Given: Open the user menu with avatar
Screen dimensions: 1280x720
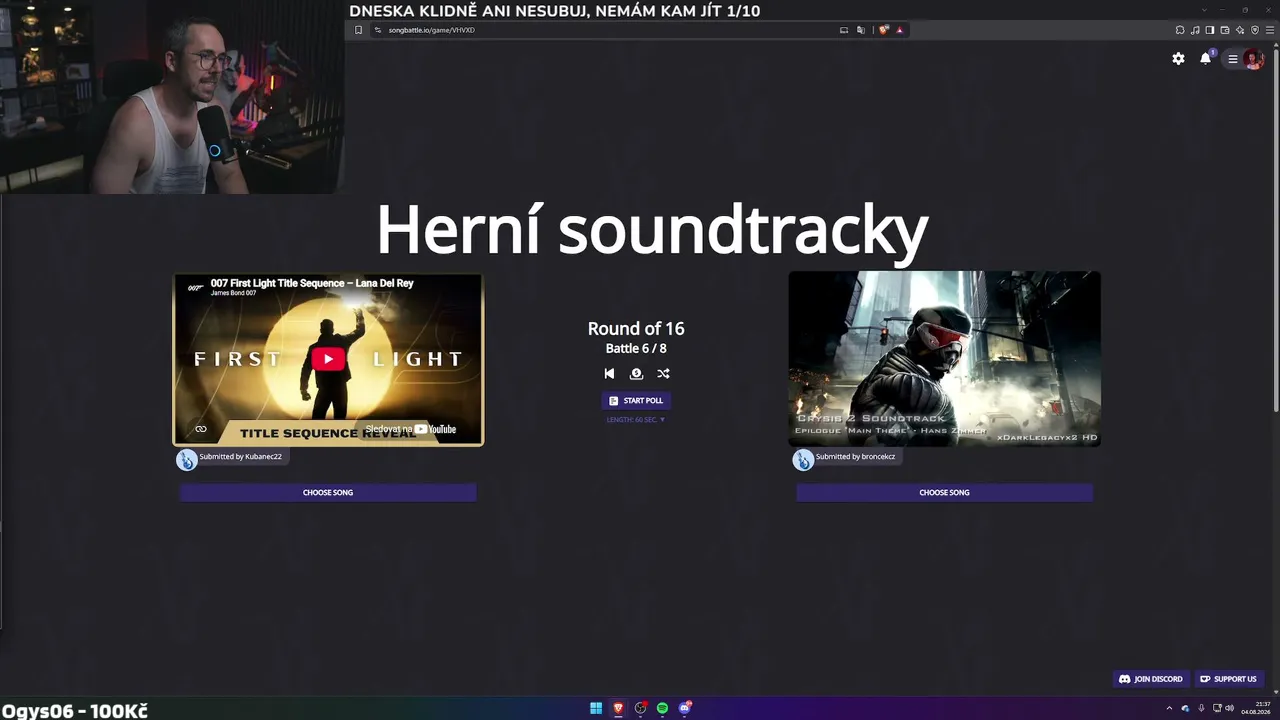Looking at the screenshot, I should (x=1244, y=59).
